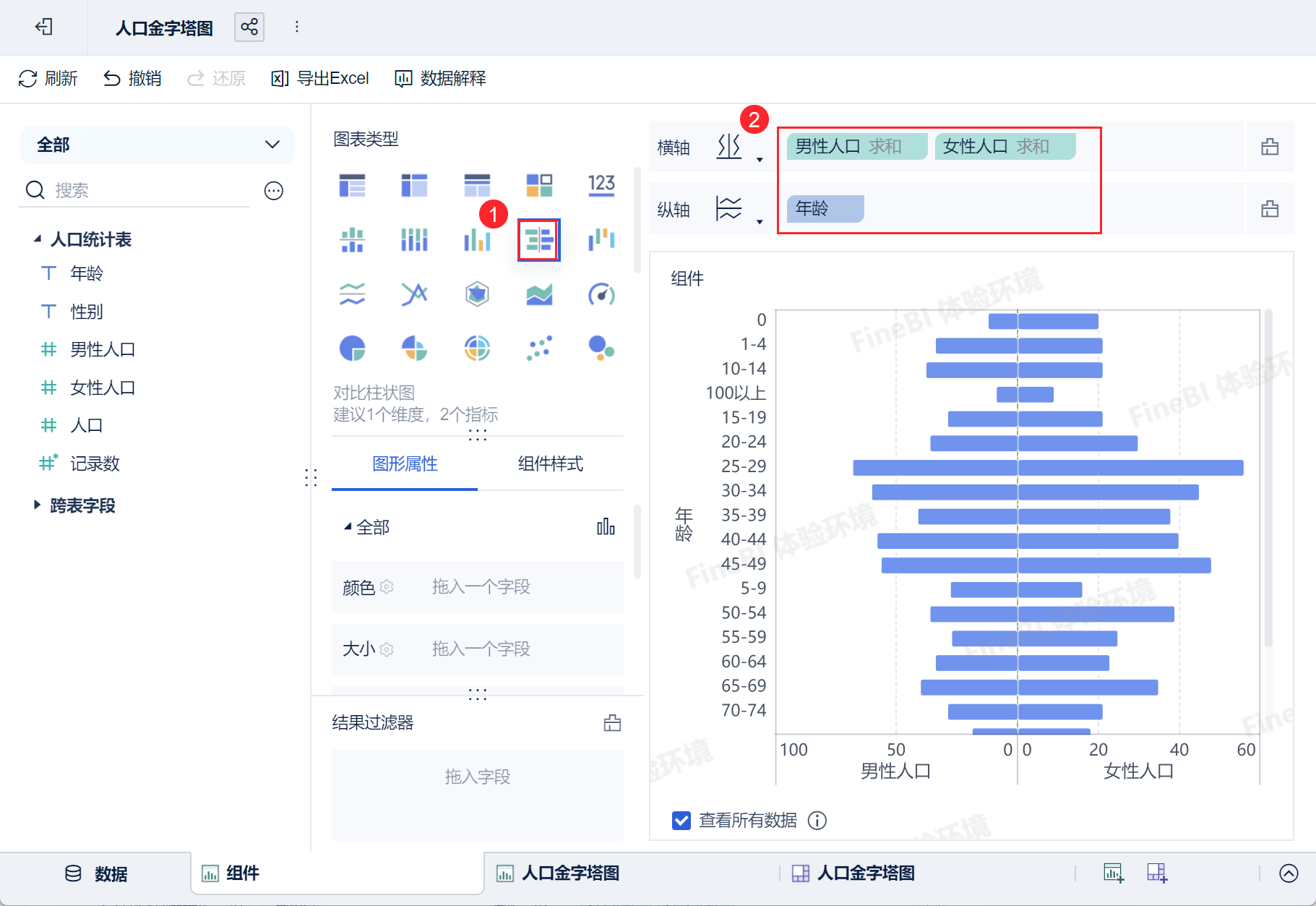
Task: Click the toolbox icon on 横轴 row
Action: [x=1270, y=148]
